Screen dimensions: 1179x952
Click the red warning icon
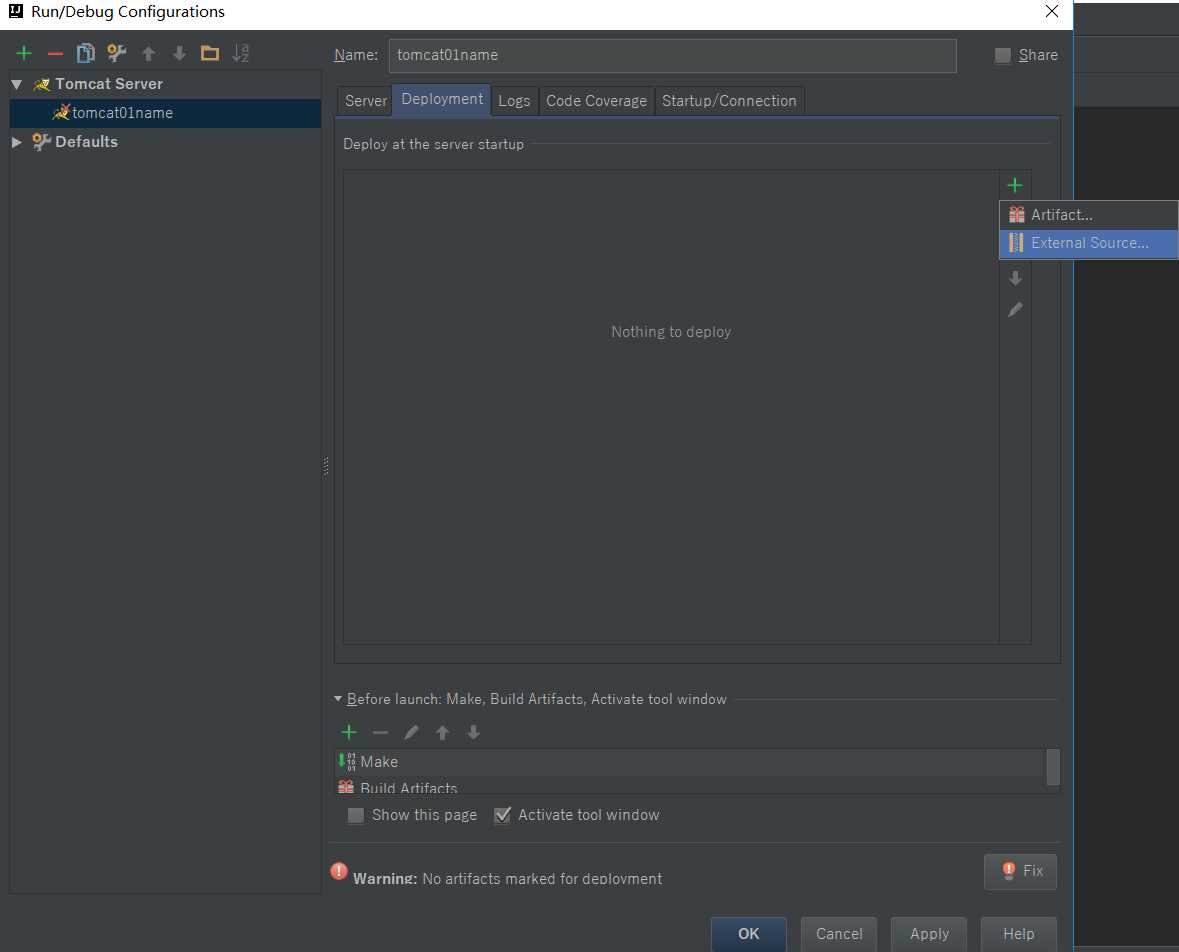(x=339, y=871)
